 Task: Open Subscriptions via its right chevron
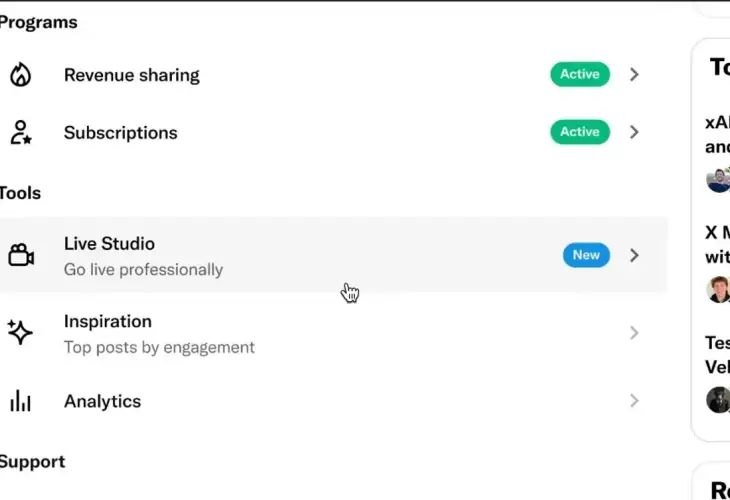pyautogui.click(x=634, y=132)
